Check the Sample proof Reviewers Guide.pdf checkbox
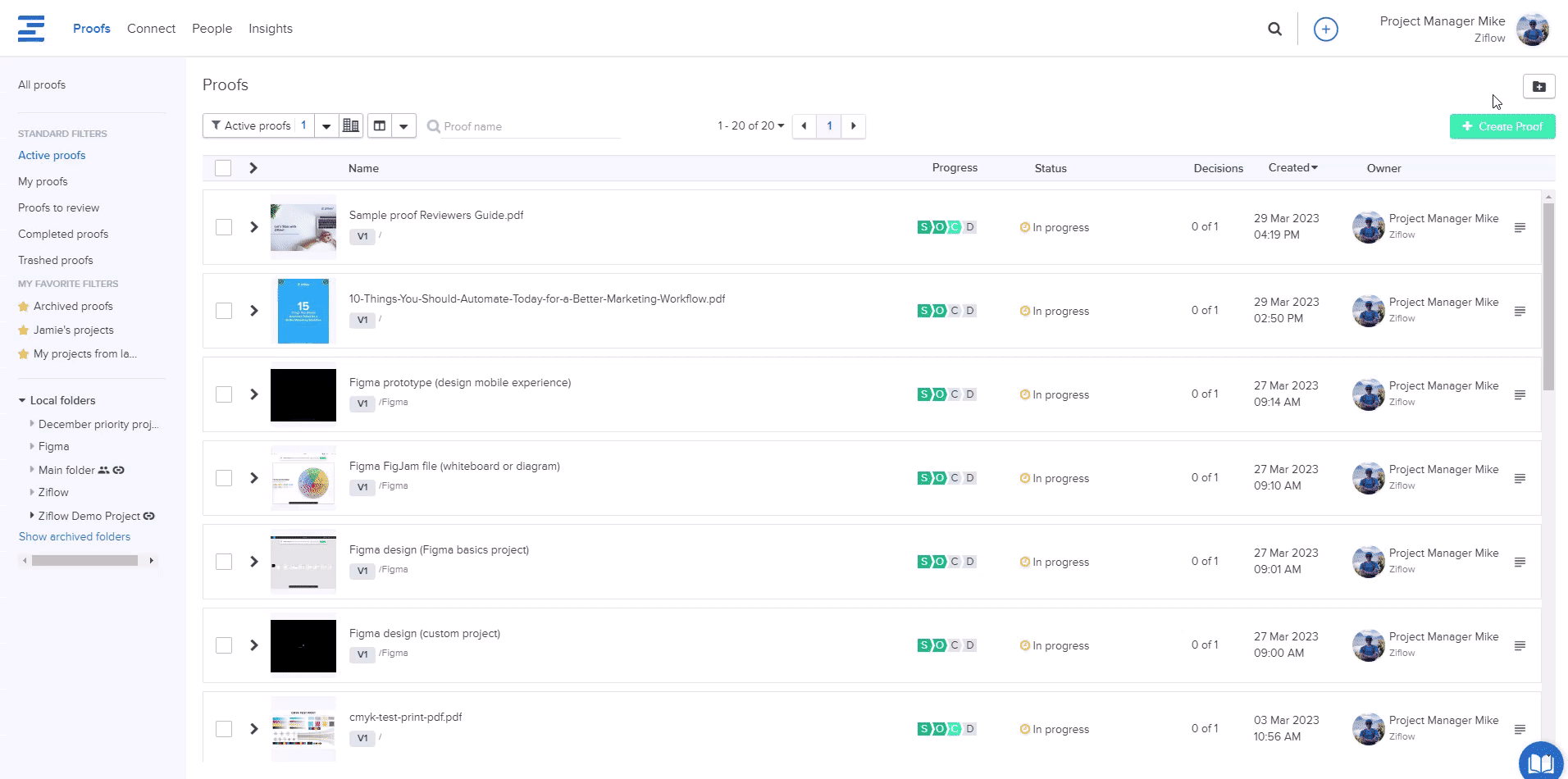The height and width of the screenshot is (779, 1568). [224, 227]
